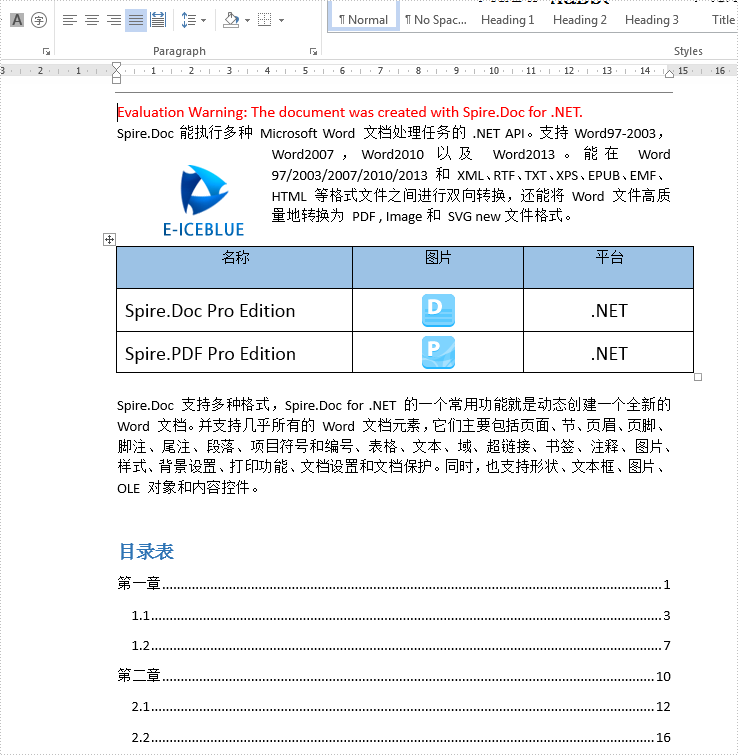Open Line Spacing dropdown arrow
Image resolution: width=738 pixels, height=755 pixels.
tap(203, 20)
